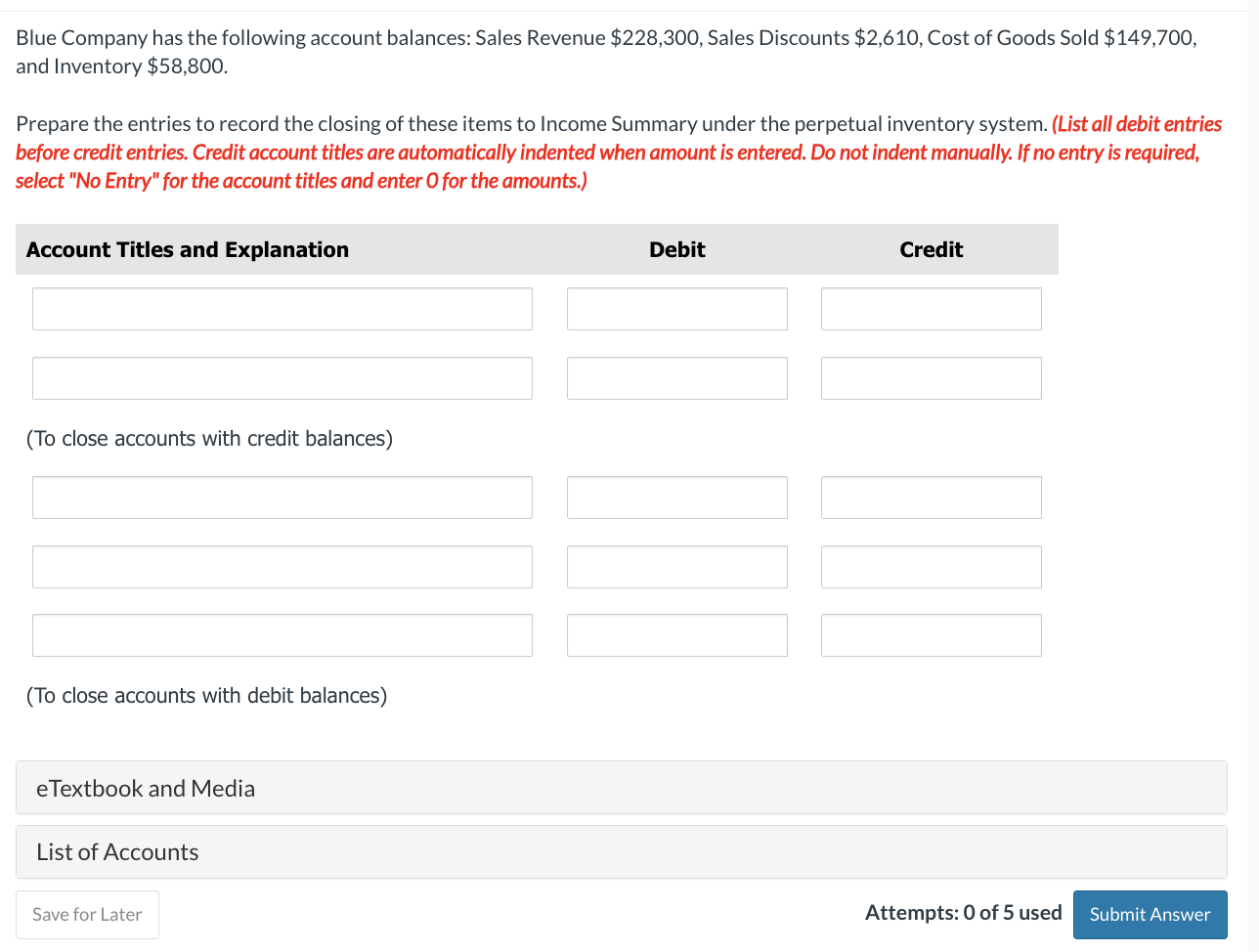Expand the List of Accounts section

click(117, 851)
